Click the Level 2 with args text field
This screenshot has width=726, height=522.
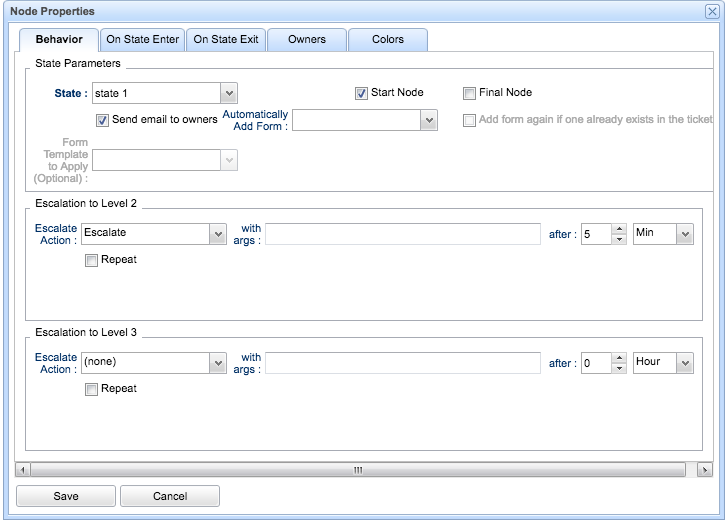click(x=402, y=234)
